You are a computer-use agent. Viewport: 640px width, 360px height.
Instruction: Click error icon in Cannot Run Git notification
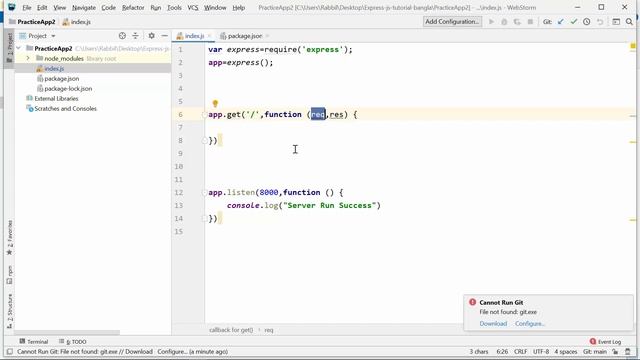pyautogui.click(x=473, y=302)
